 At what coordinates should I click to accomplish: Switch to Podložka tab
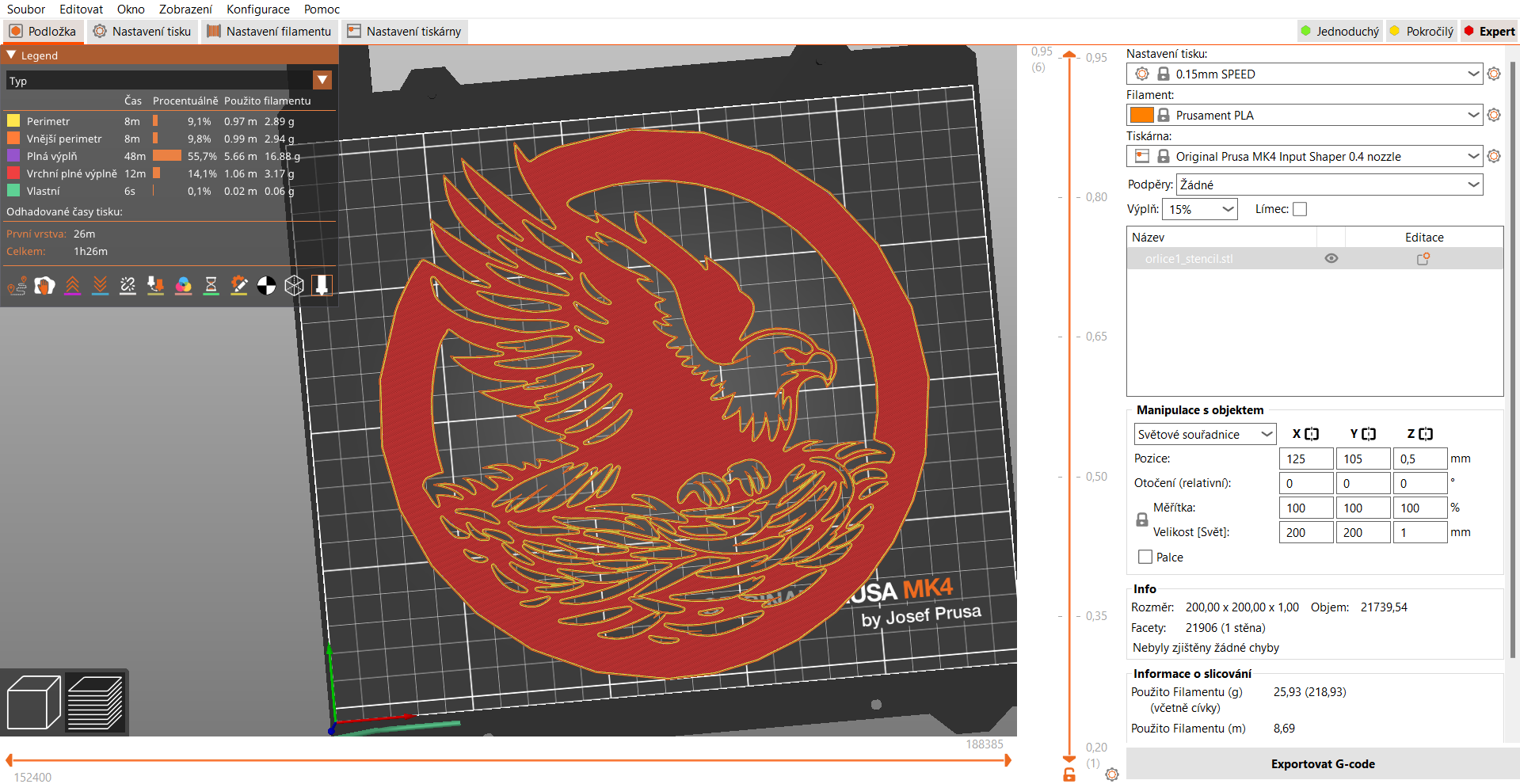tap(43, 32)
